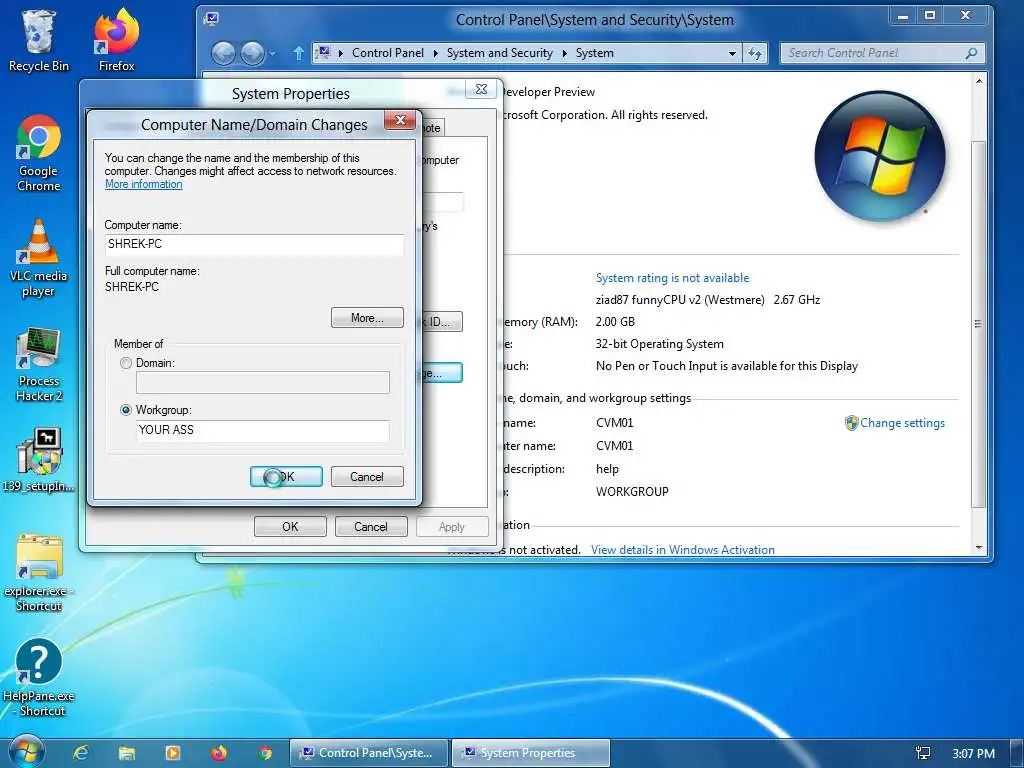
Task: Click OK in Computer Name/Domain Changes
Action: pyautogui.click(x=286, y=477)
